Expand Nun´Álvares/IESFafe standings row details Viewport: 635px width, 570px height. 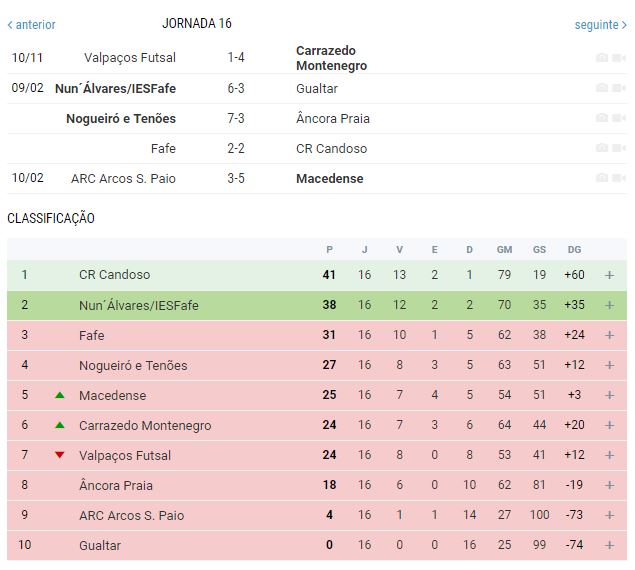tap(609, 305)
